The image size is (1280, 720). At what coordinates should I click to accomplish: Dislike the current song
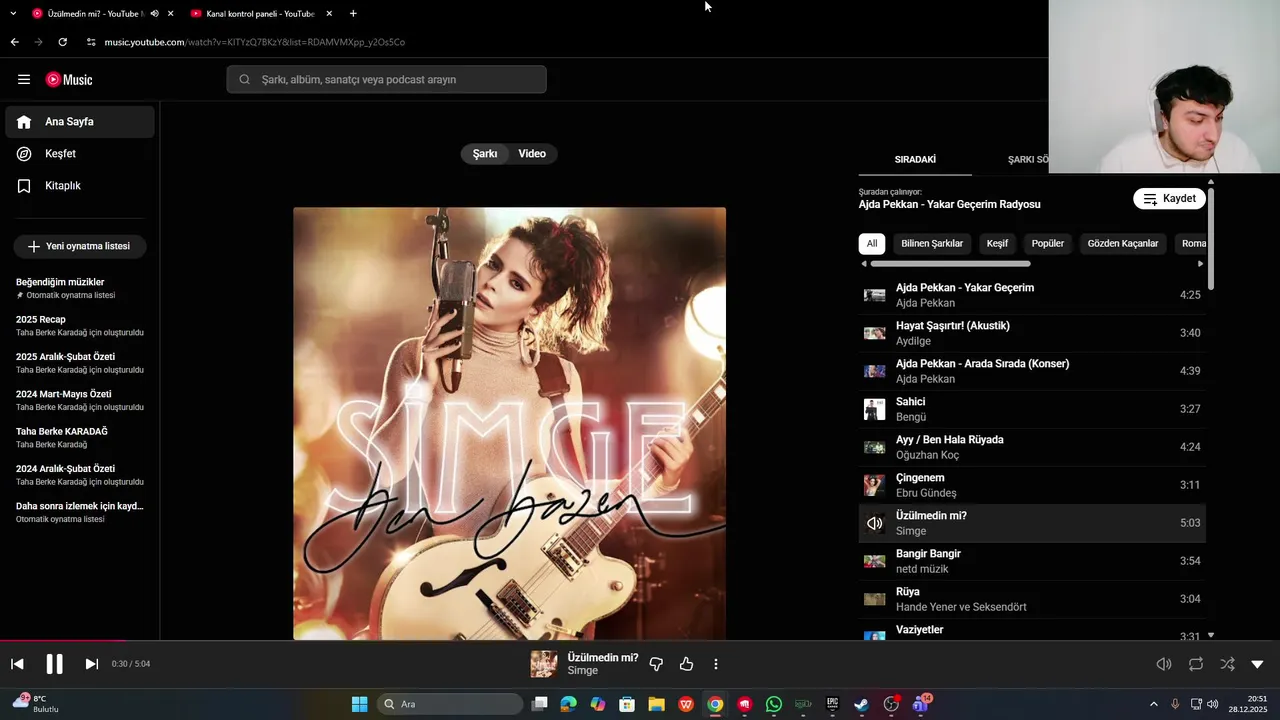(x=656, y=664)
